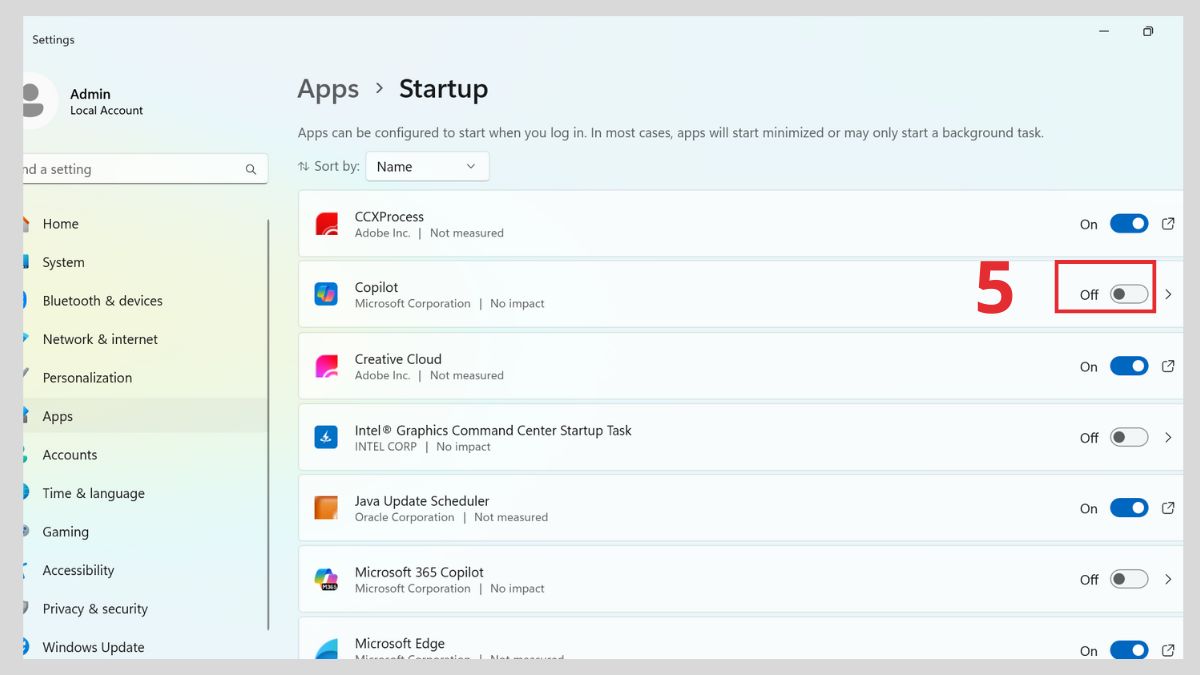The width and height of the screenshot is (1200, 675).
Task: Open the Sort by Name dropdown
Action: pyautogui.click(x=427, y=167)
